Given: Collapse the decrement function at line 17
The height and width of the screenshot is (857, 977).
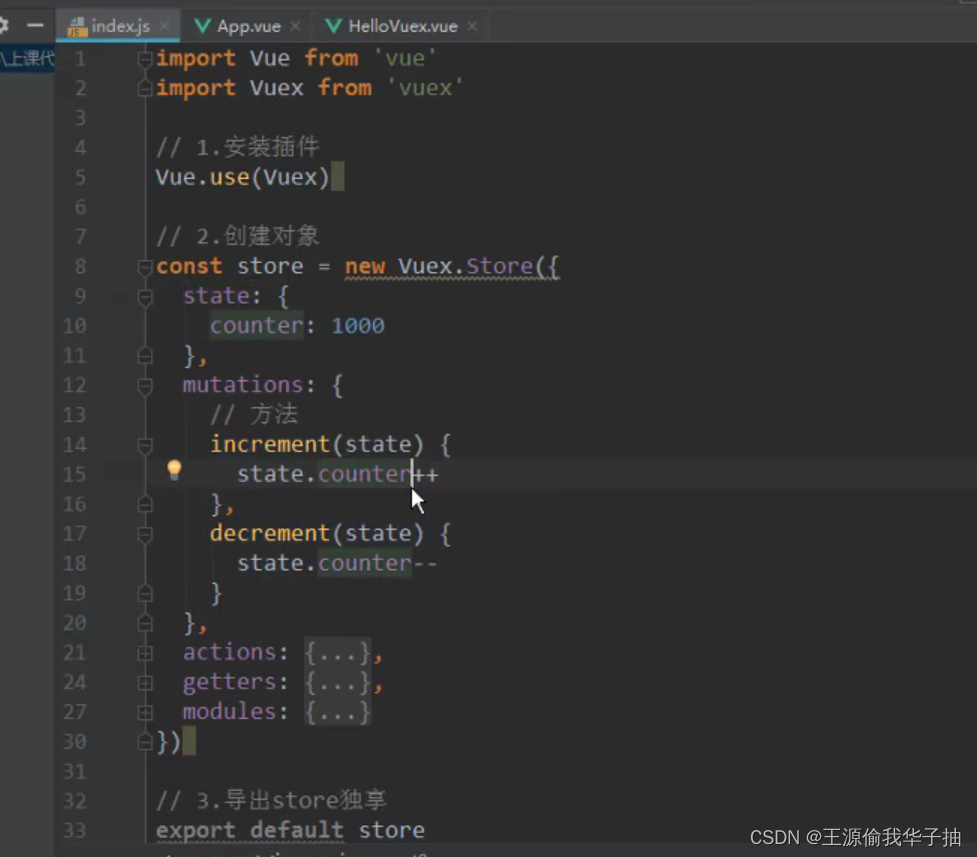Looking at the screenshot, I should click(x=145, y=535).
